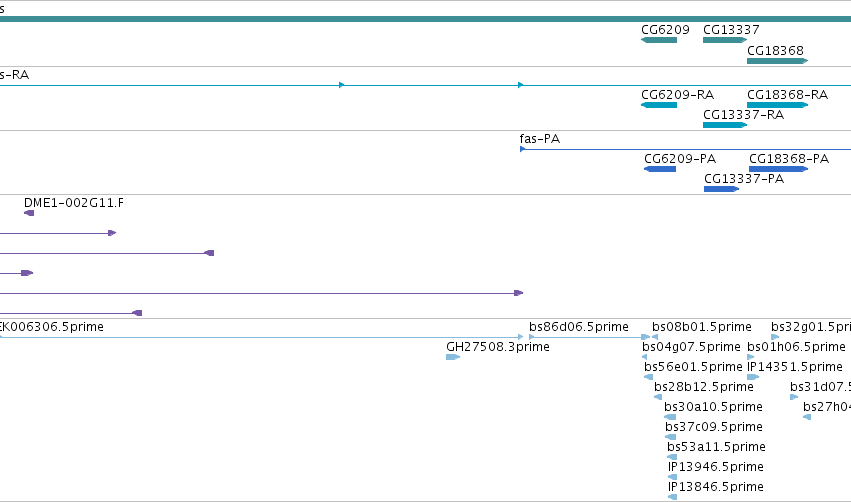Image resolution: width=851 pixels, height=502 pixels.
Task: Select the IP14351.5prime EST arrow glyph
Action: (753, 377)
